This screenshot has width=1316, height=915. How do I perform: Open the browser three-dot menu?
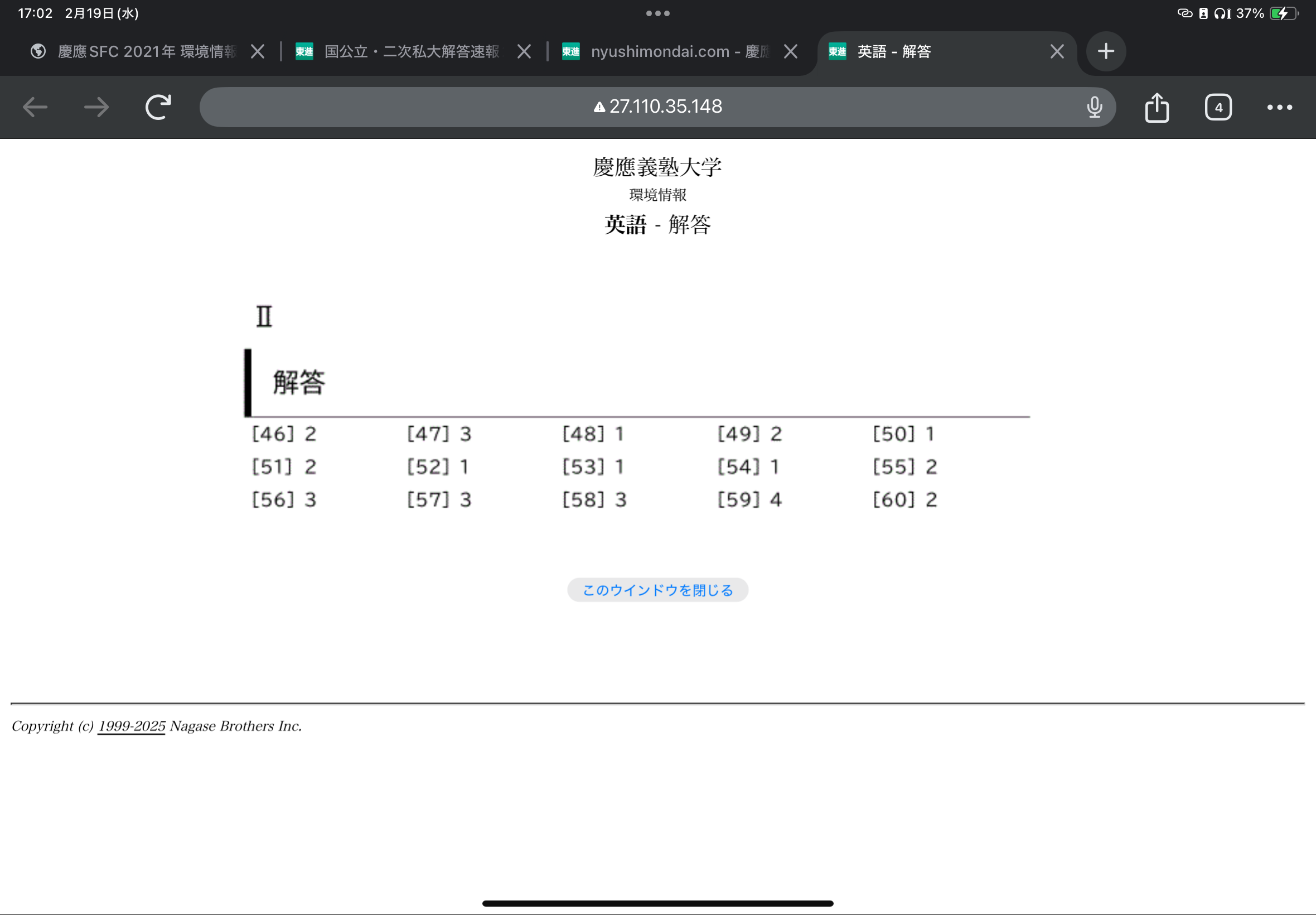[1279, 107]
